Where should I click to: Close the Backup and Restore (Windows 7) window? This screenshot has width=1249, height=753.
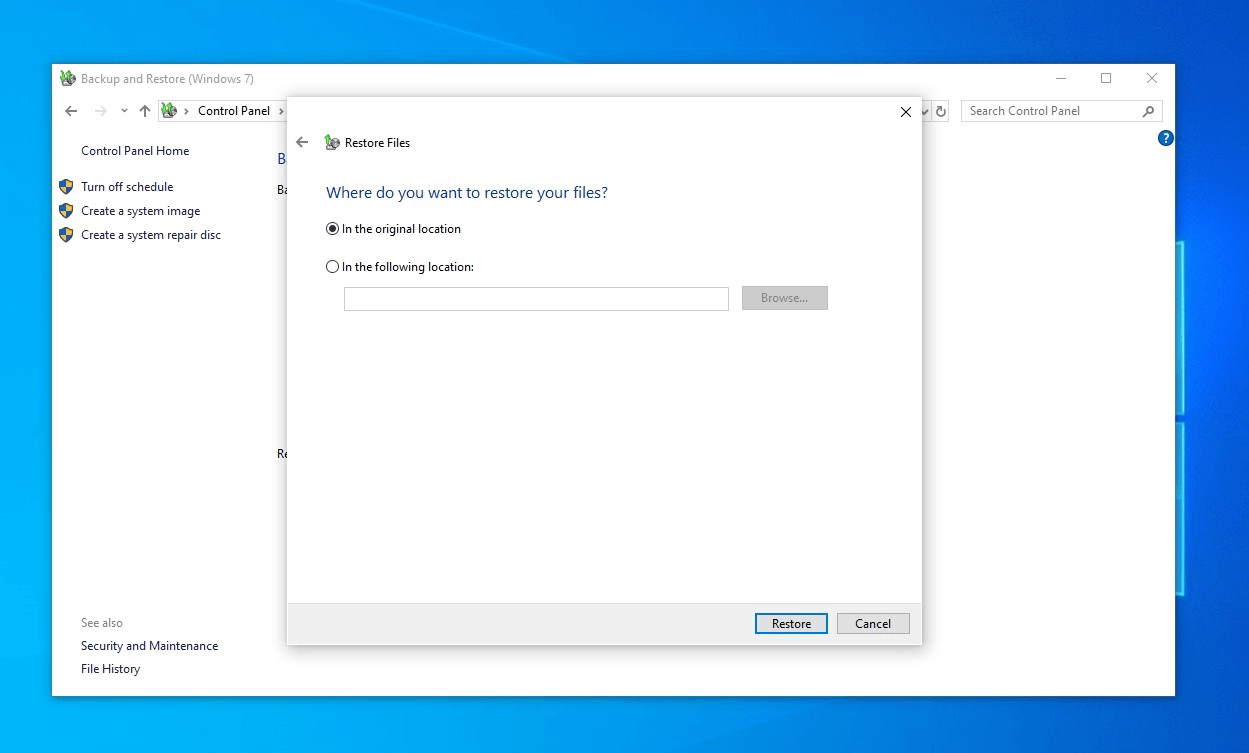(1152, 78)
